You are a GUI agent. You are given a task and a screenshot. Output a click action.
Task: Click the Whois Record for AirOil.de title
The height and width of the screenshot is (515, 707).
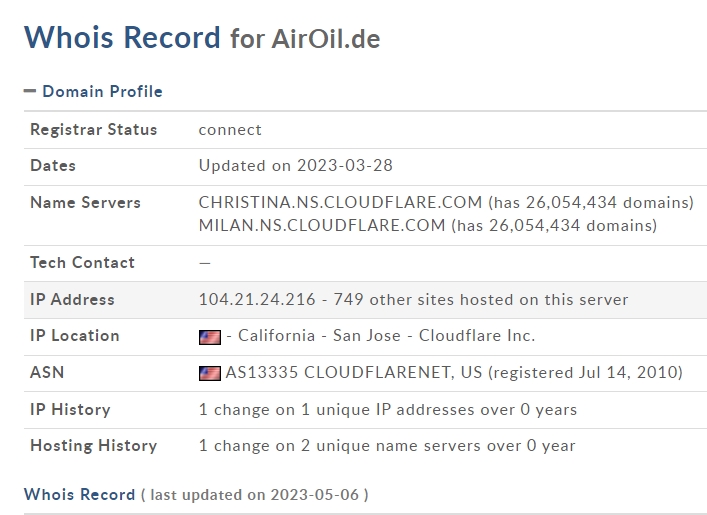tap(202, 37)
